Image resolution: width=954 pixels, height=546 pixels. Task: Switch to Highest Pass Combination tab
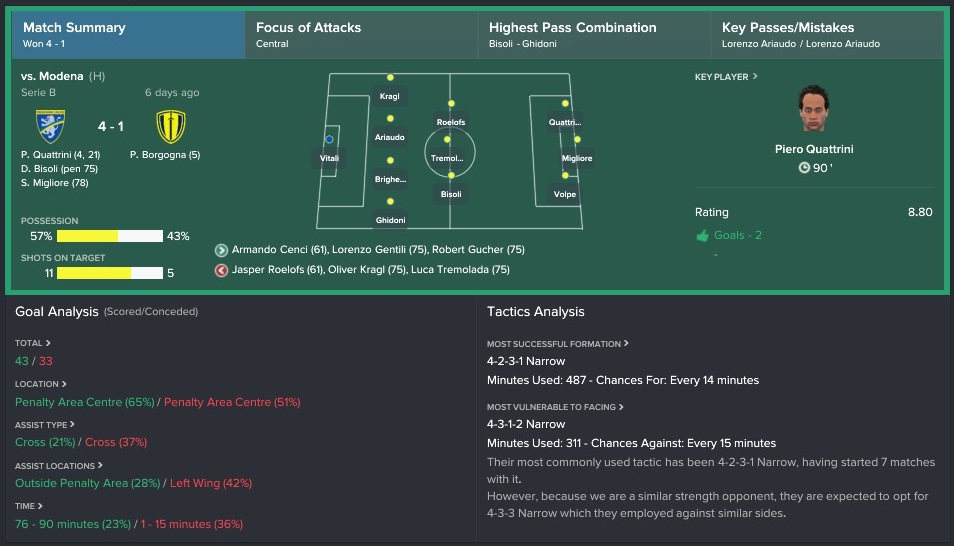tap(594, 34)
